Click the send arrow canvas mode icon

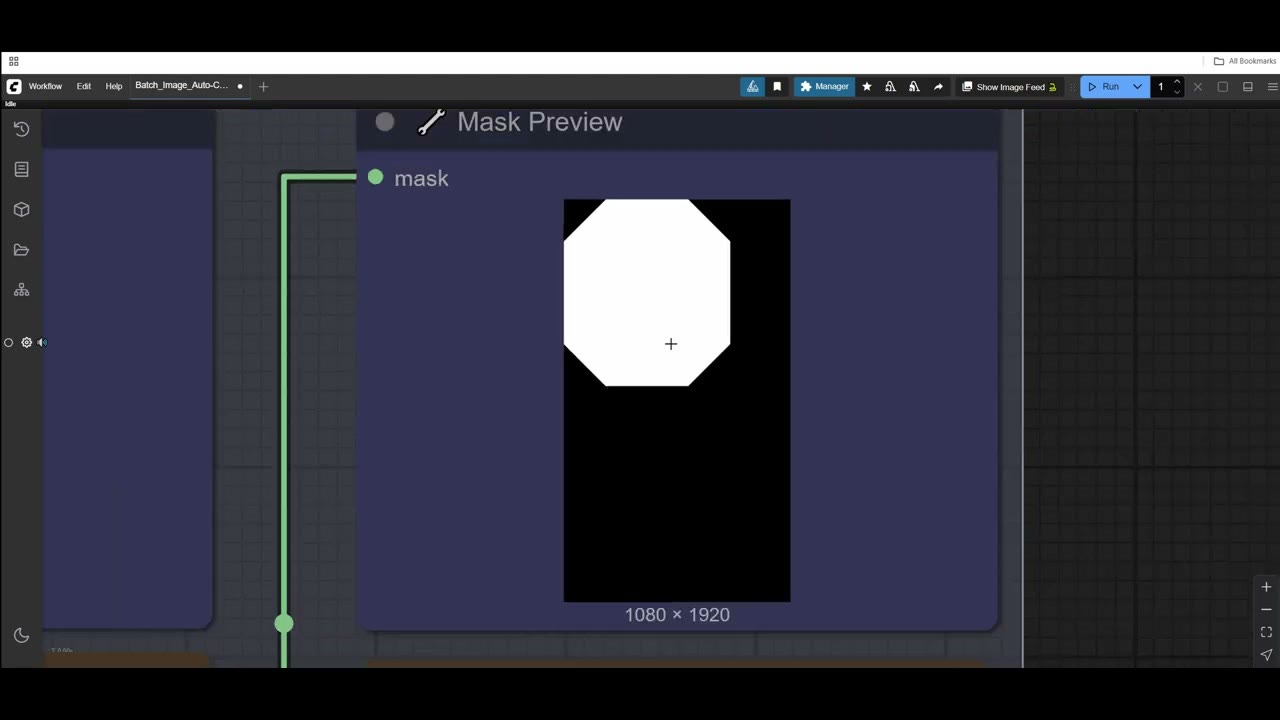(1266, 655)
